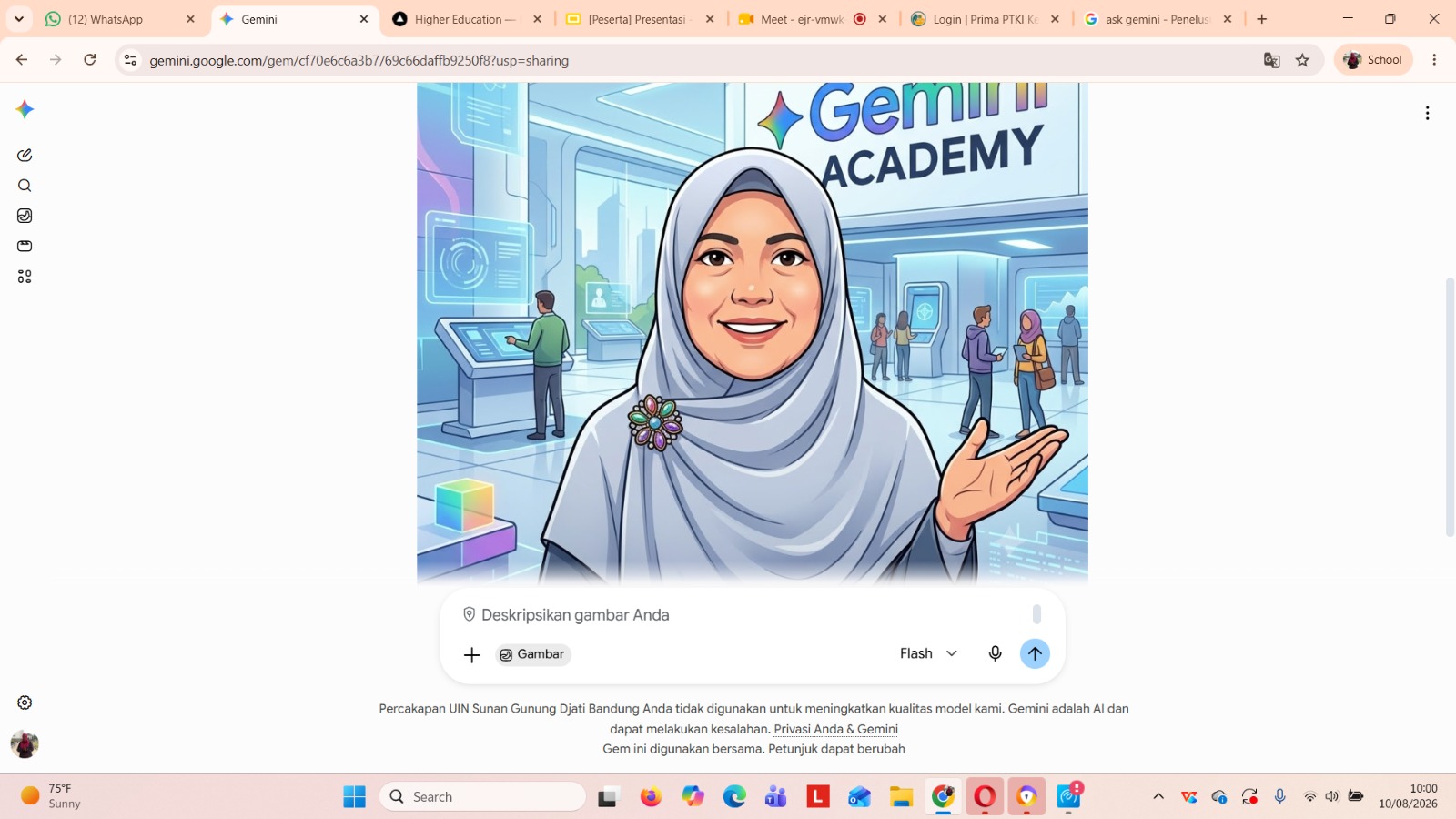Close the Meet tab
This screenshot has height=819, width=1456.
point(882,19)
